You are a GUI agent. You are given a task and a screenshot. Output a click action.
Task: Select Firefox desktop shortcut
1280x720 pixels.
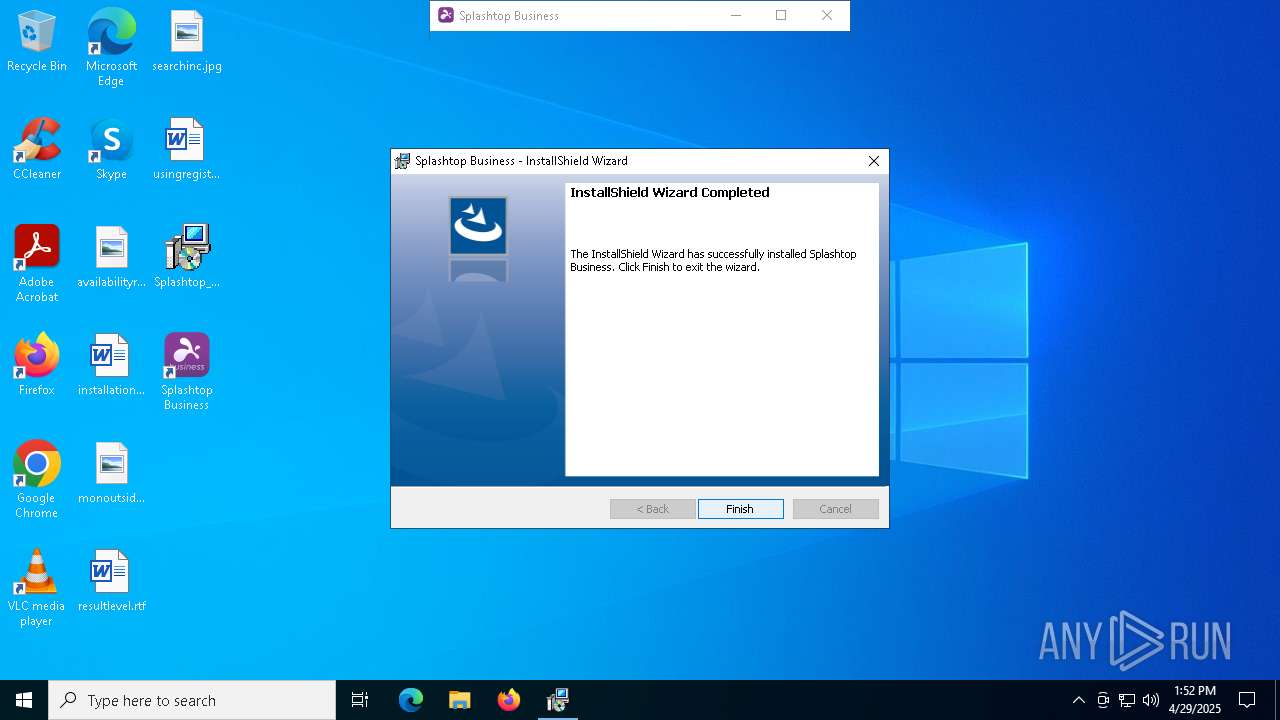(37, 366)
